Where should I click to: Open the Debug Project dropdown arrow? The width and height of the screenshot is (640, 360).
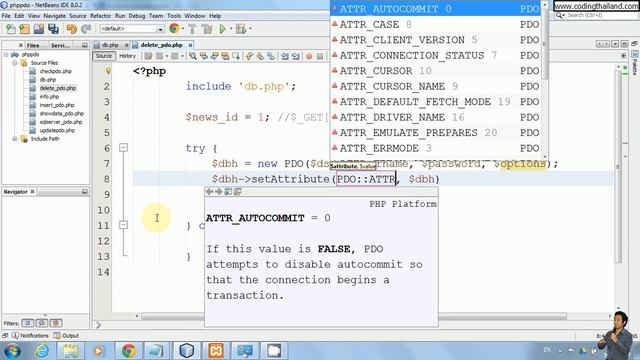tap(250, 29)
